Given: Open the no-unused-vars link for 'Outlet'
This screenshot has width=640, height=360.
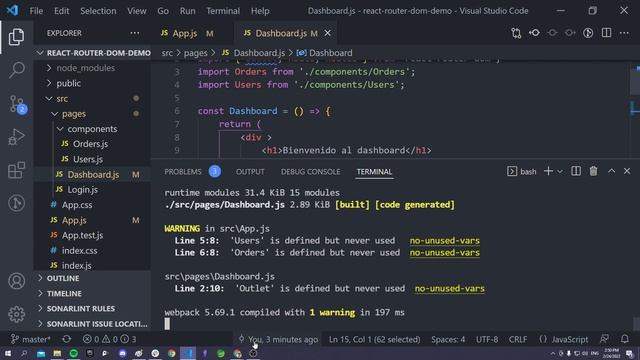Looking at the screenshot, I should (x=449, y=289).
